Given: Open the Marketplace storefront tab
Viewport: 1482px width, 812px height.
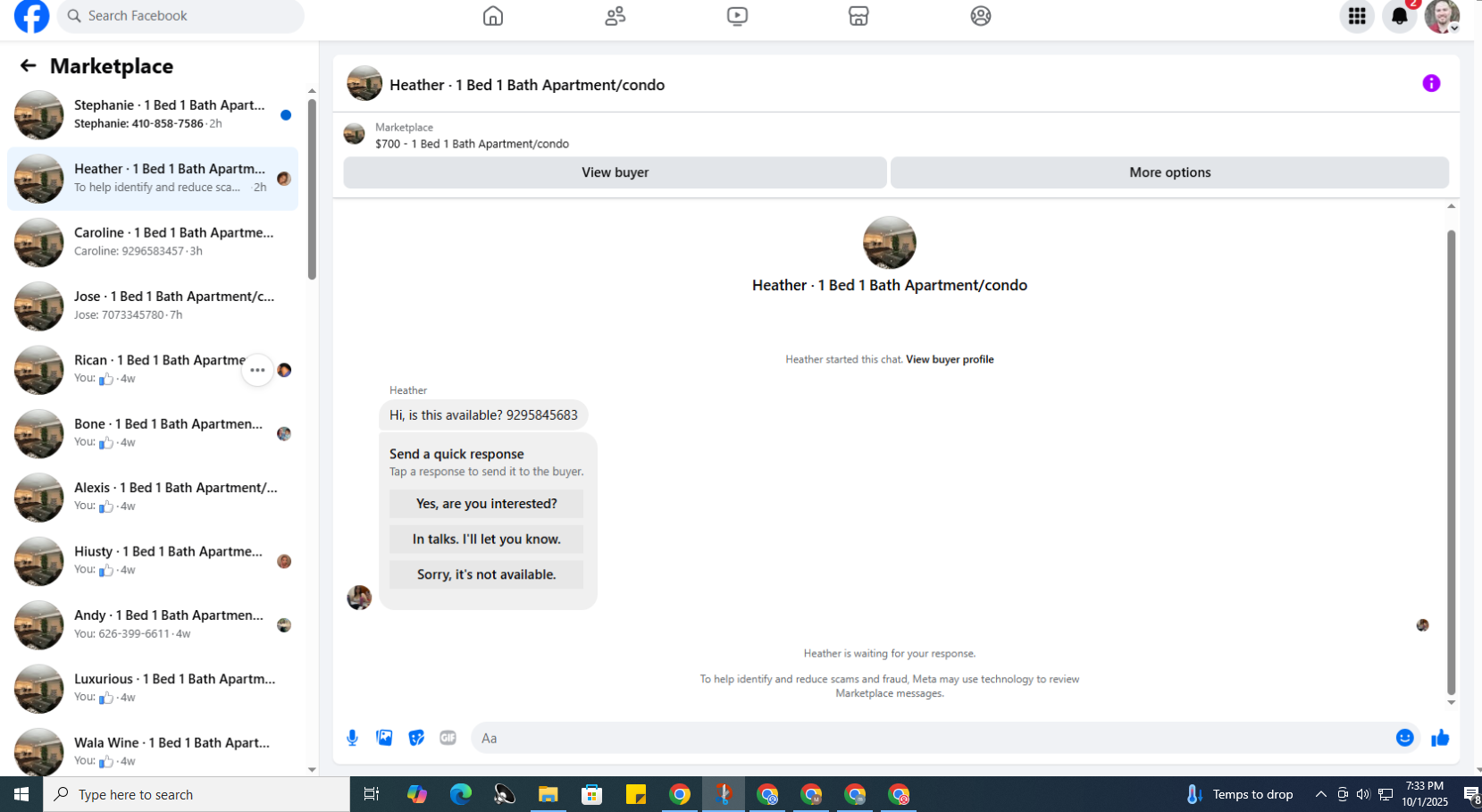Looking at the screenshot, I should 858,16.
